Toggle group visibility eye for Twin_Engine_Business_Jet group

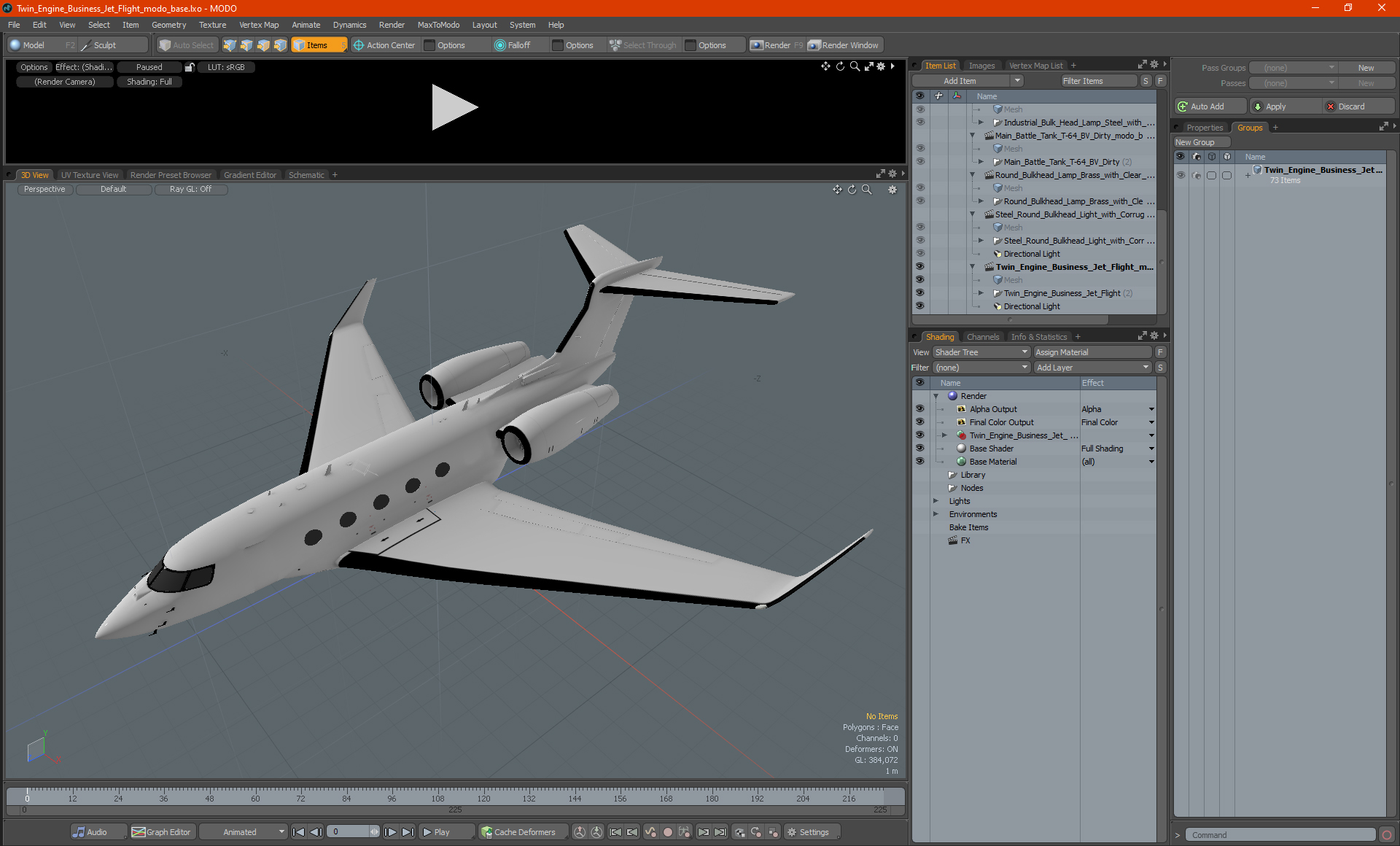[x=1181, y=175]
